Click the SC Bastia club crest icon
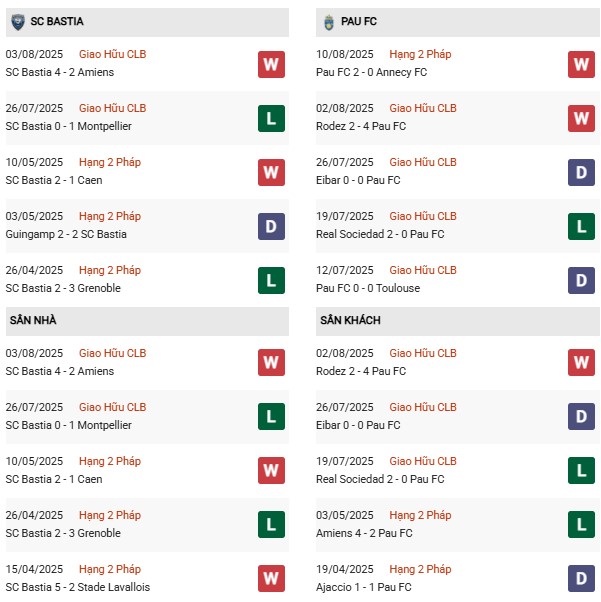Viewport: 601px width, 602px height. point(17,20)
